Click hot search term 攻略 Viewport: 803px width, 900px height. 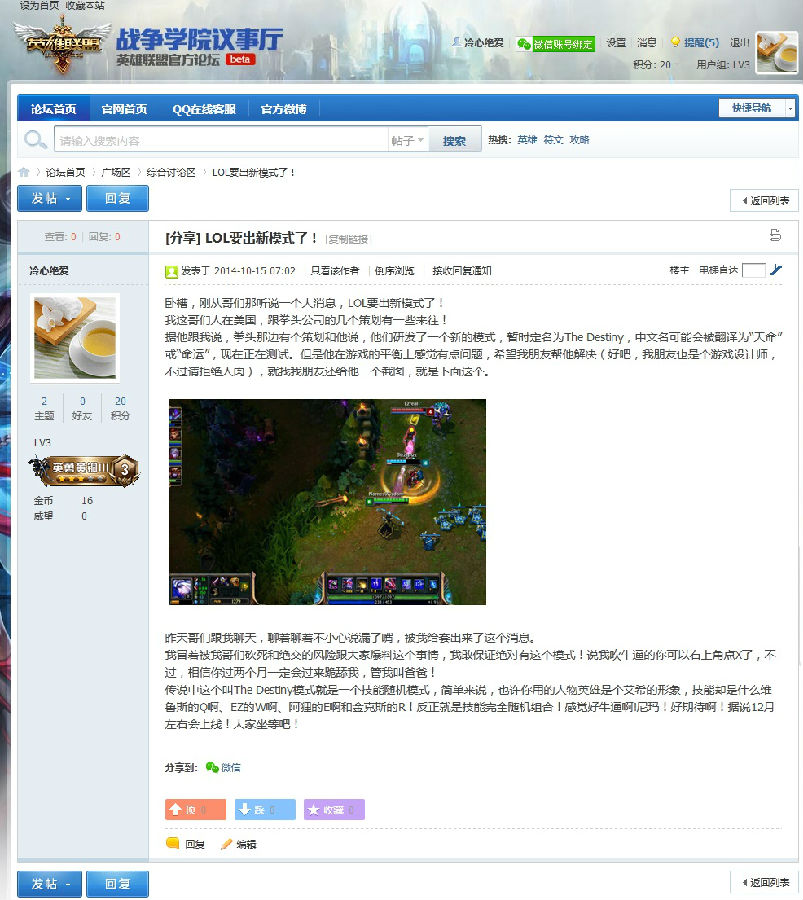[x=580, y=139]
